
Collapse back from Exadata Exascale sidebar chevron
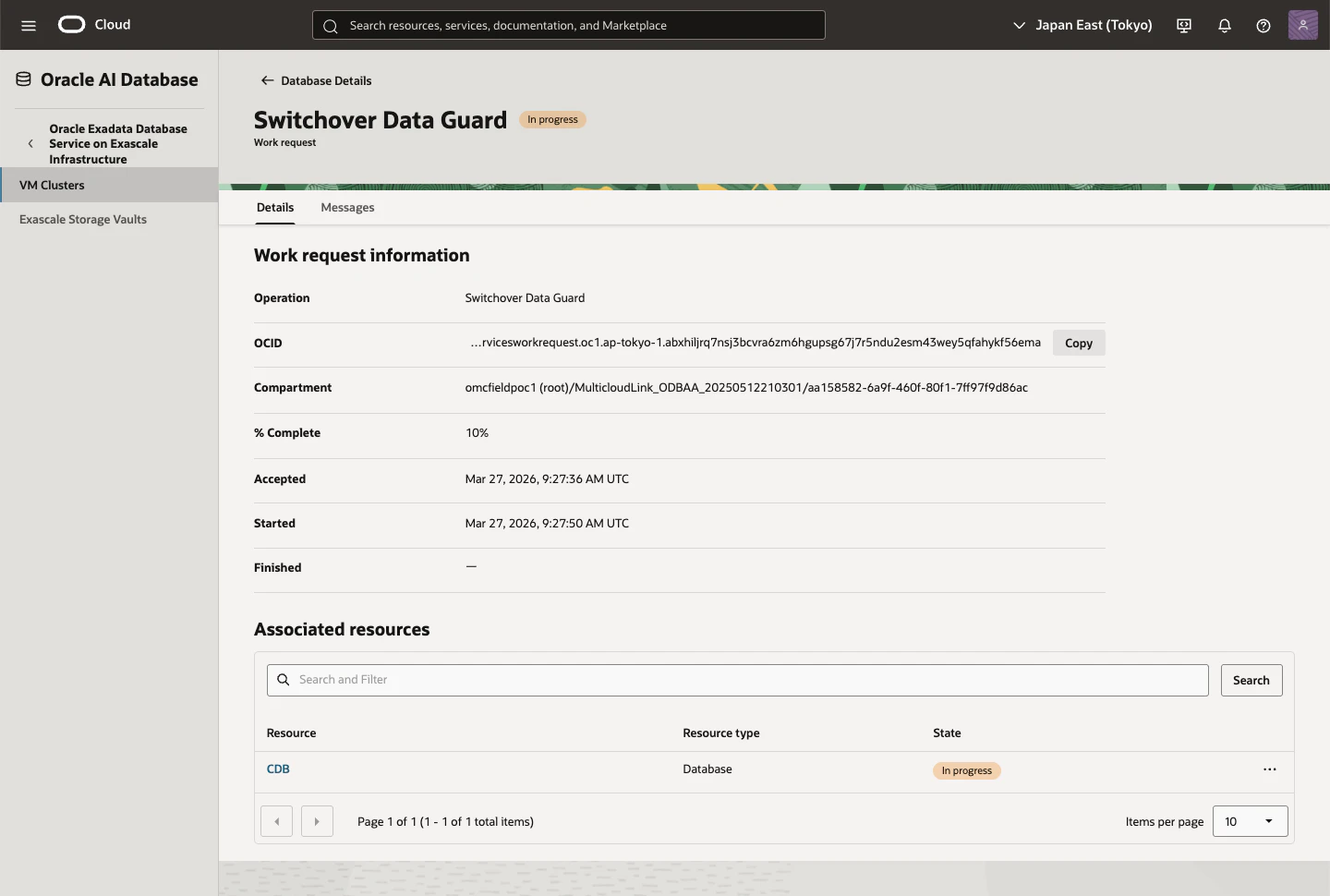[x=30, y=144]
